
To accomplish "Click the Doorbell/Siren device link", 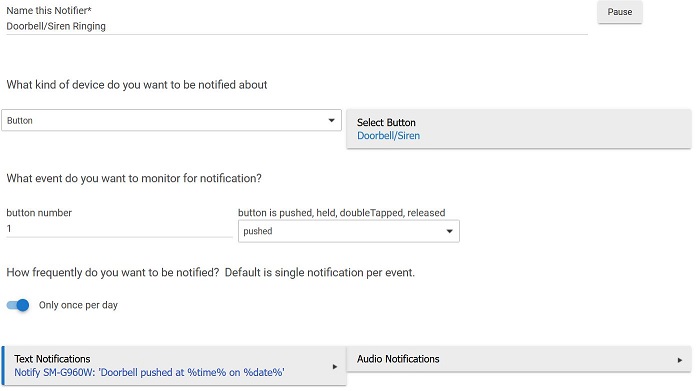I will tap(388, 136).
